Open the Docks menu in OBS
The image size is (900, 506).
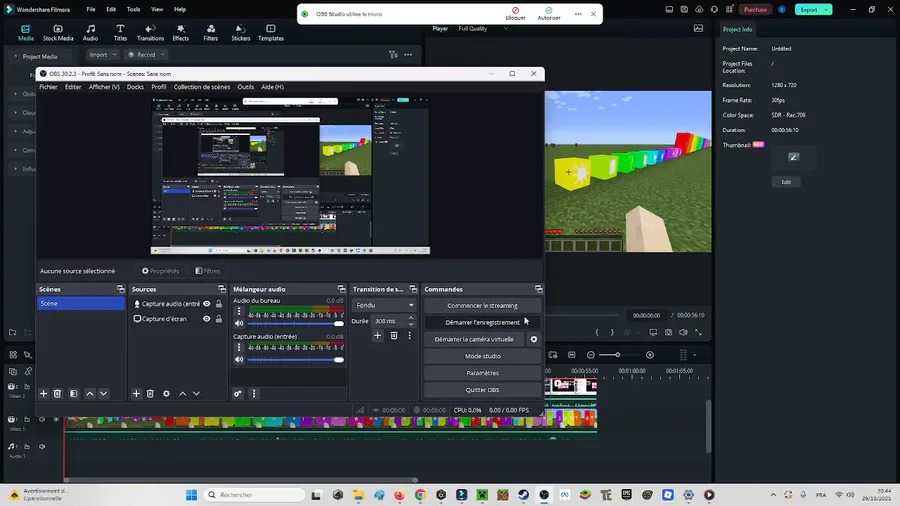point(135,87)
